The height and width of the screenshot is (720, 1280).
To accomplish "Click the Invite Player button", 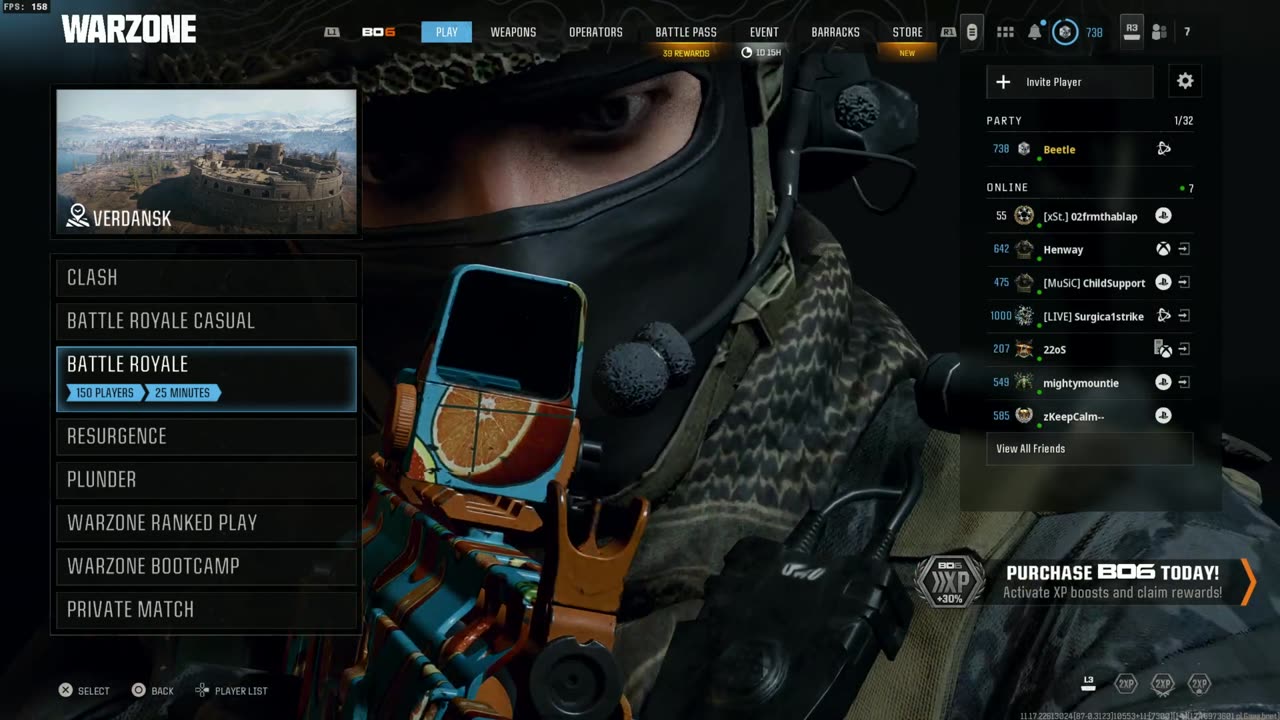I will 1069,82.
